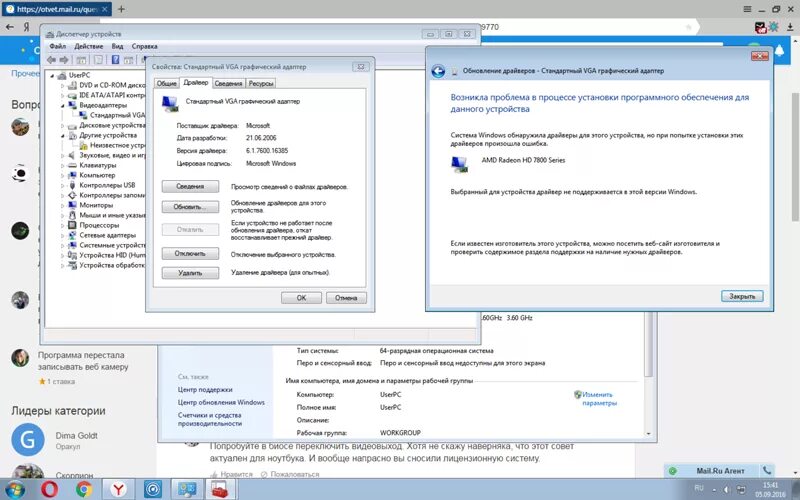800x500 pixels.
Task: Switch to the Сведения tab in properties
Action: [228, 83]
